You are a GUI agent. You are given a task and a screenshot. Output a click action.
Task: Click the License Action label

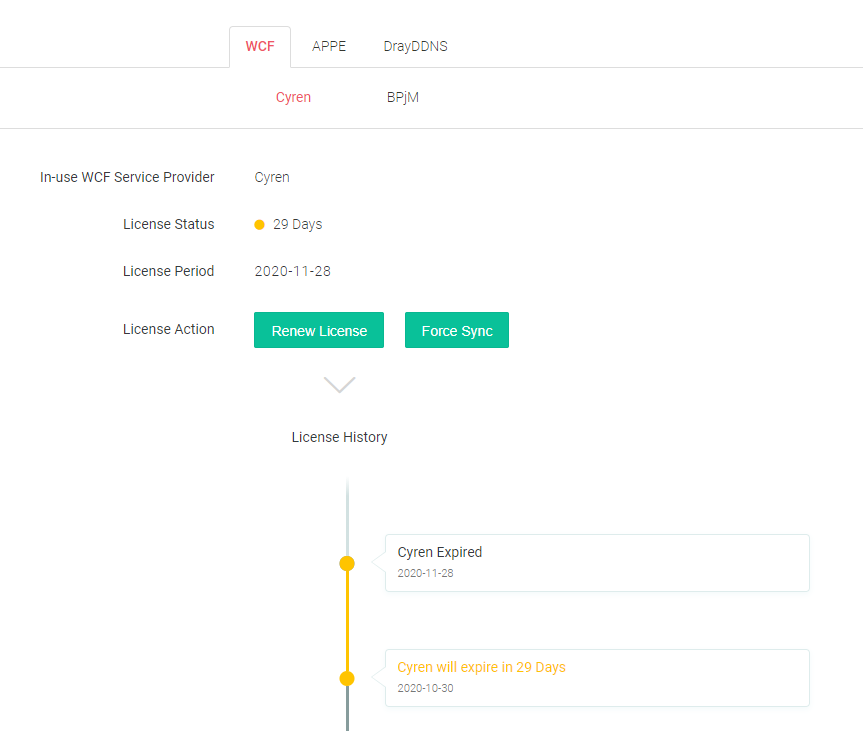coord(168,329)
